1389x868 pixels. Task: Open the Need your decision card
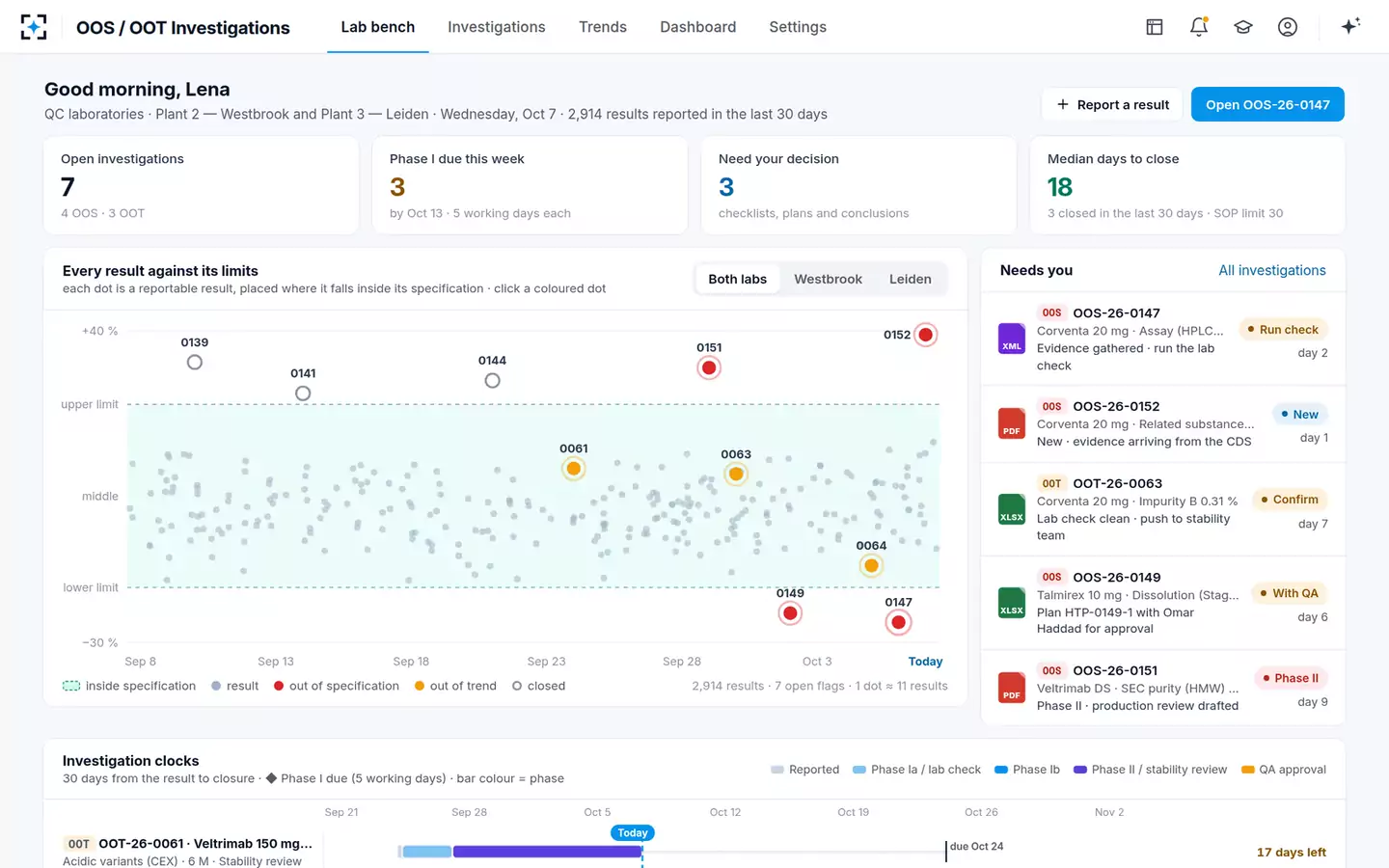[858, 185]
